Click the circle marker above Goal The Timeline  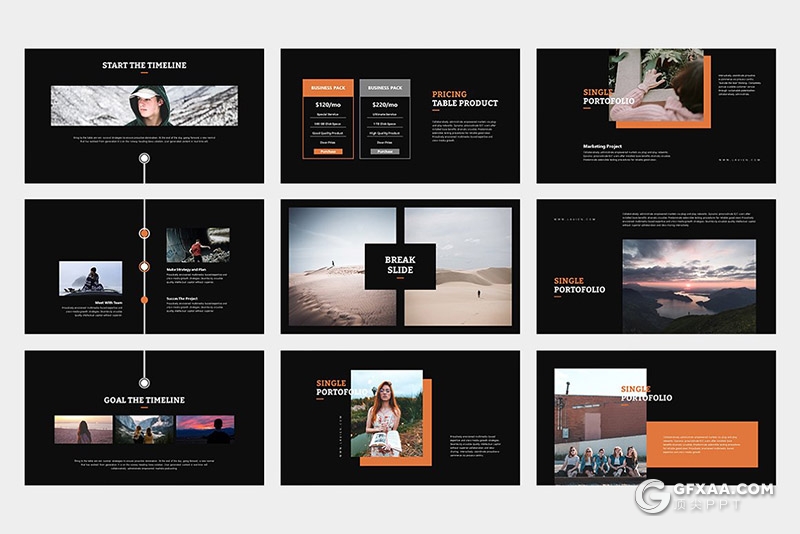[x=144, y=382]
